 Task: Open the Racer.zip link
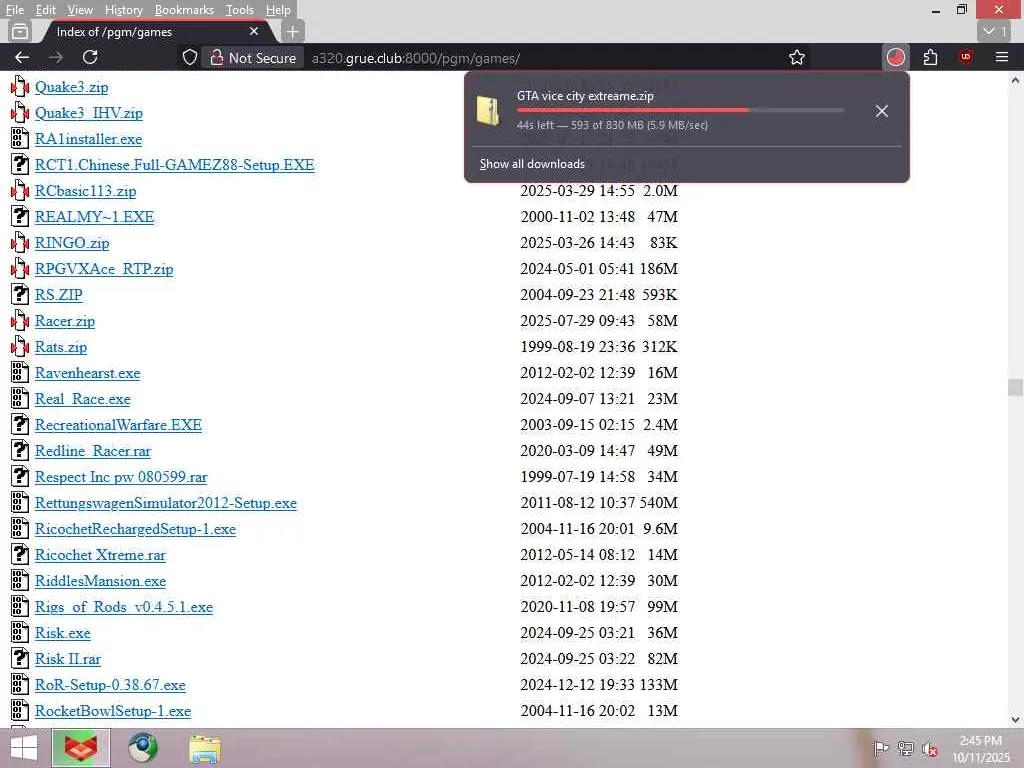click(65, 321)
